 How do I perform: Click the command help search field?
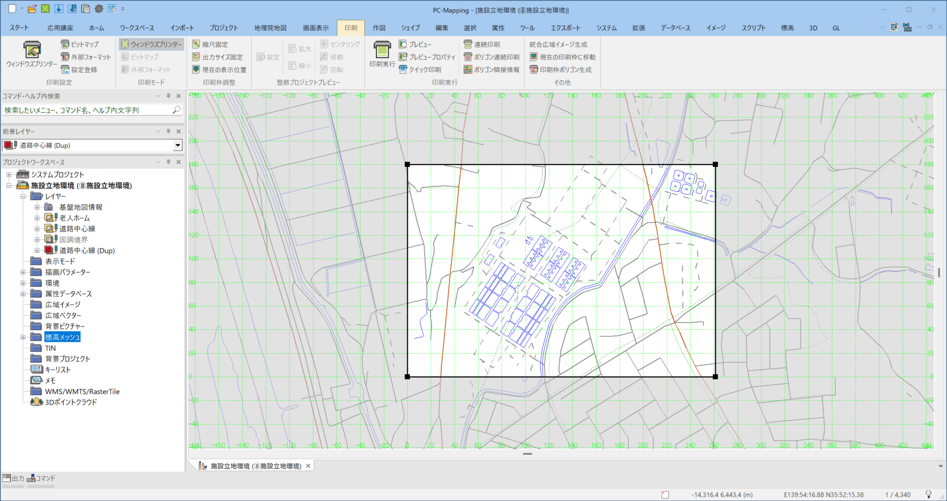click(x=86, y=110)
